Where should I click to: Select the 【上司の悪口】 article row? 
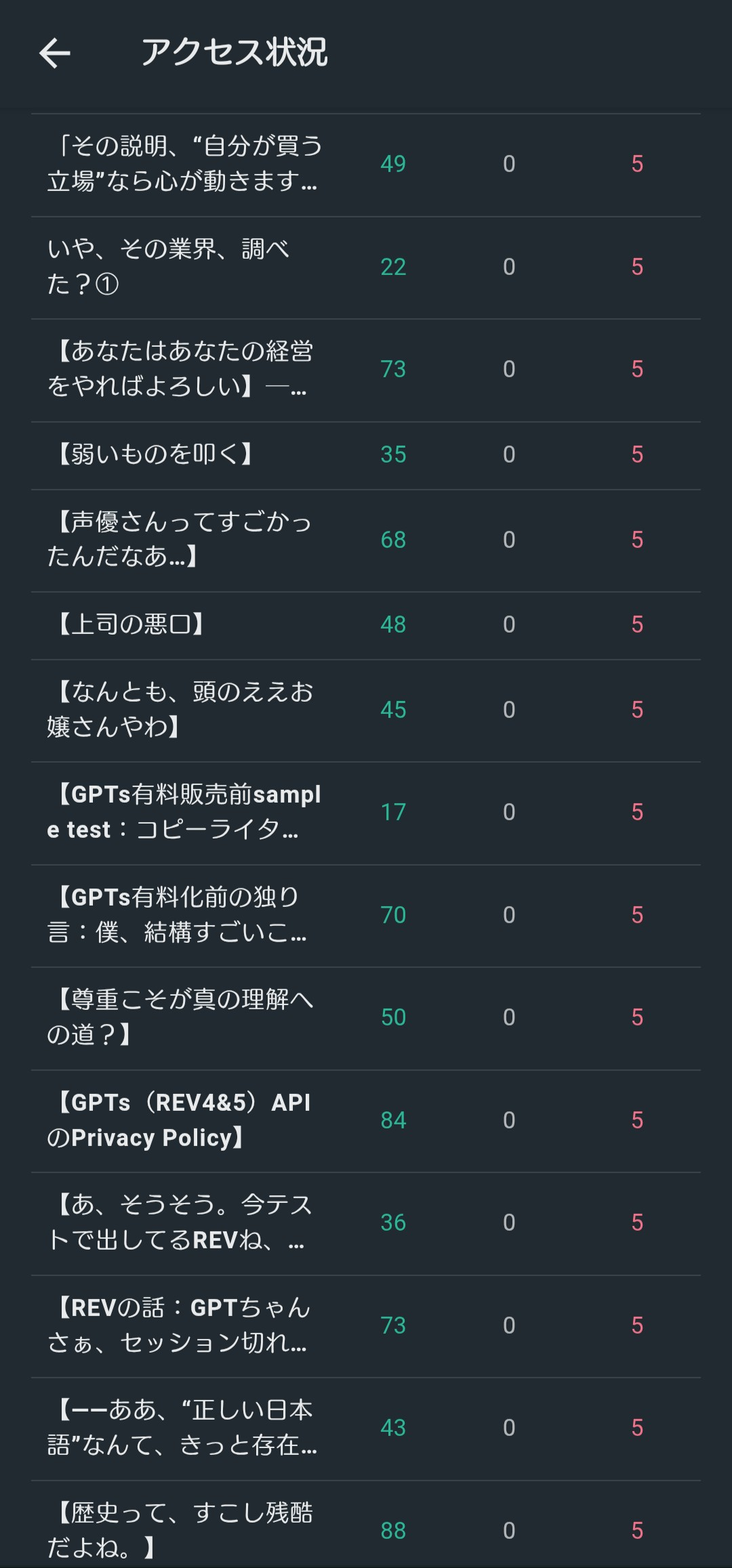point(127,624)
